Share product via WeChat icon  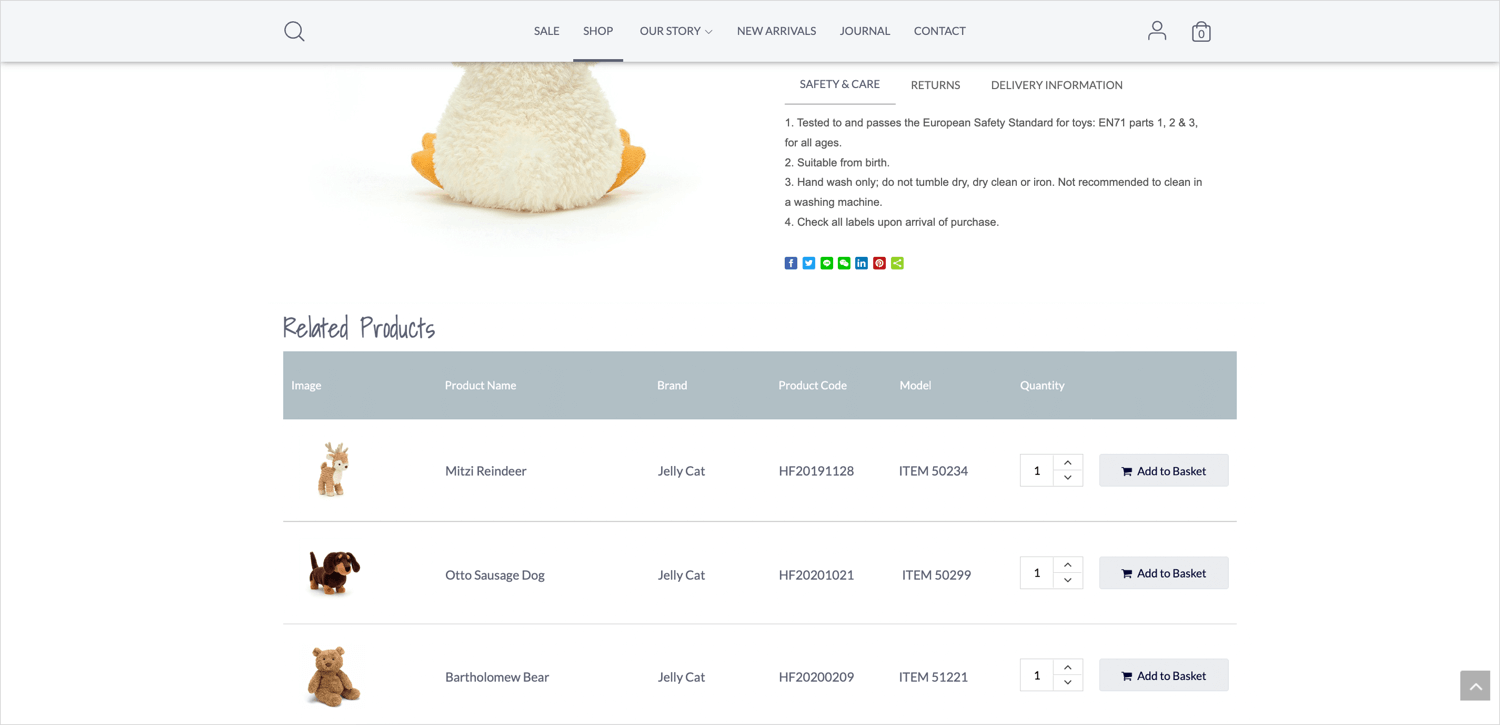pyautogui.click(x=844, y=263)
